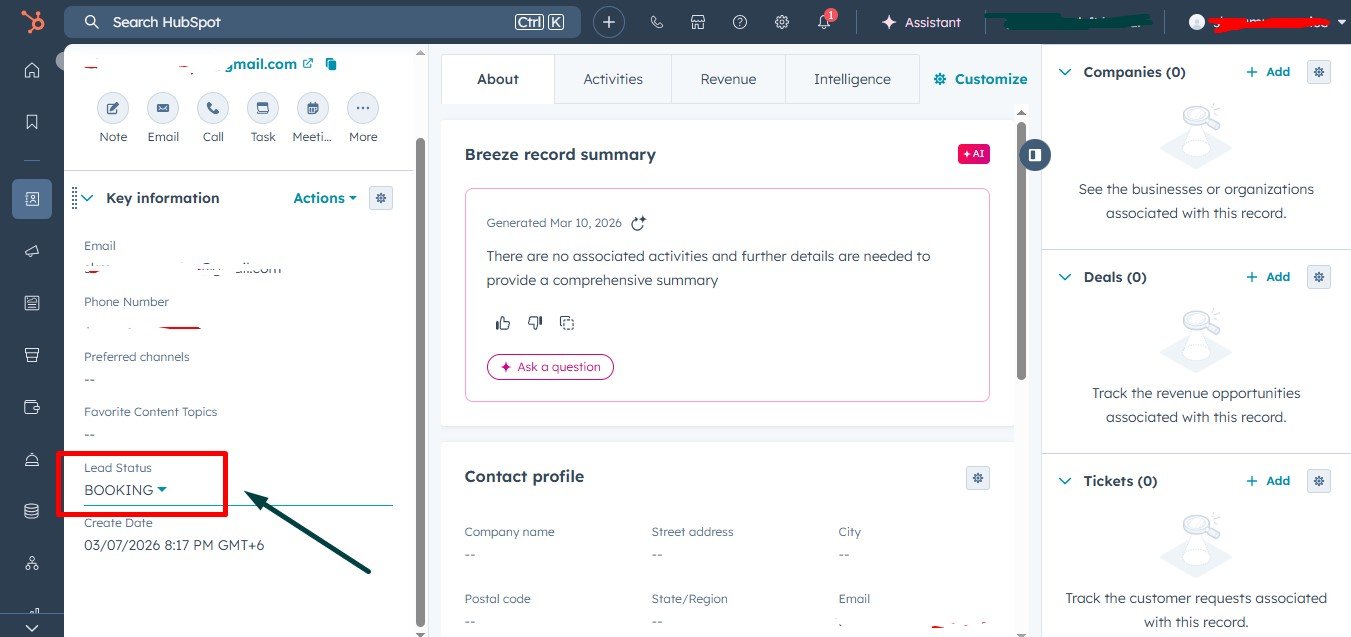Switch to the Intelligence tab

tap(852, 79)
